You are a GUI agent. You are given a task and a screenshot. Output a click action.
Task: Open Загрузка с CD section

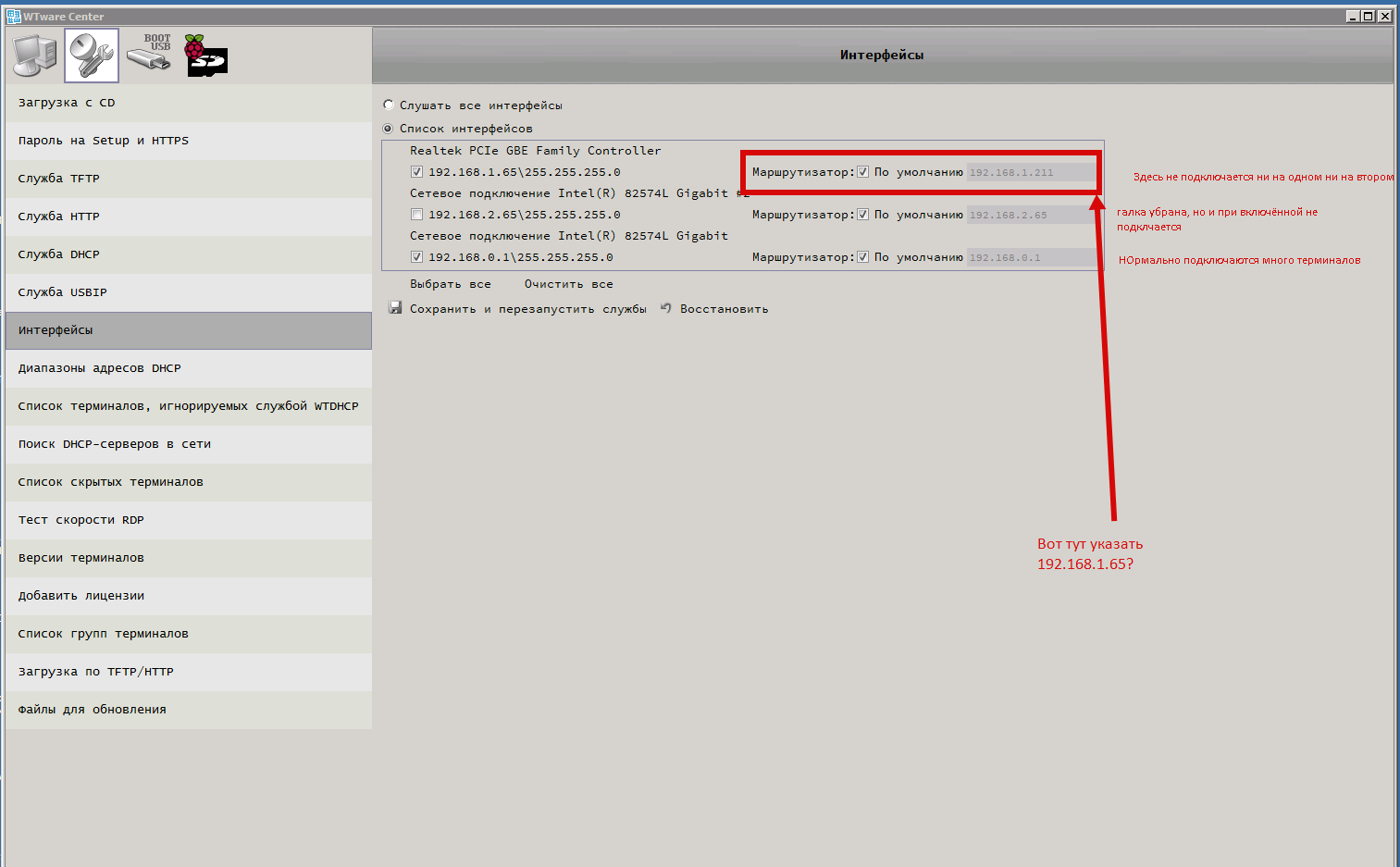click(x=189, y=103)
